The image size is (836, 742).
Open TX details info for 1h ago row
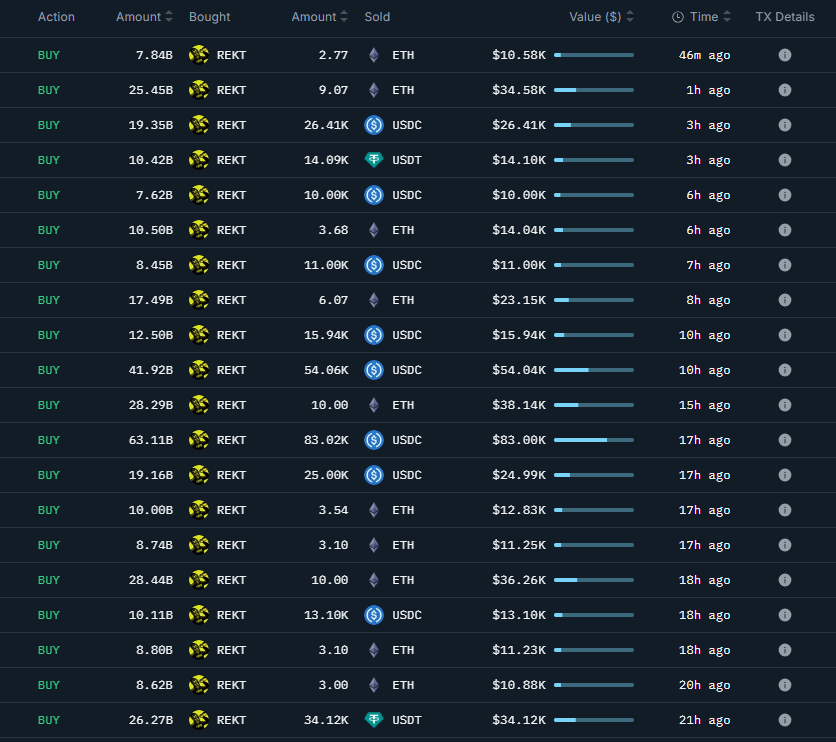tap(784, 90)
